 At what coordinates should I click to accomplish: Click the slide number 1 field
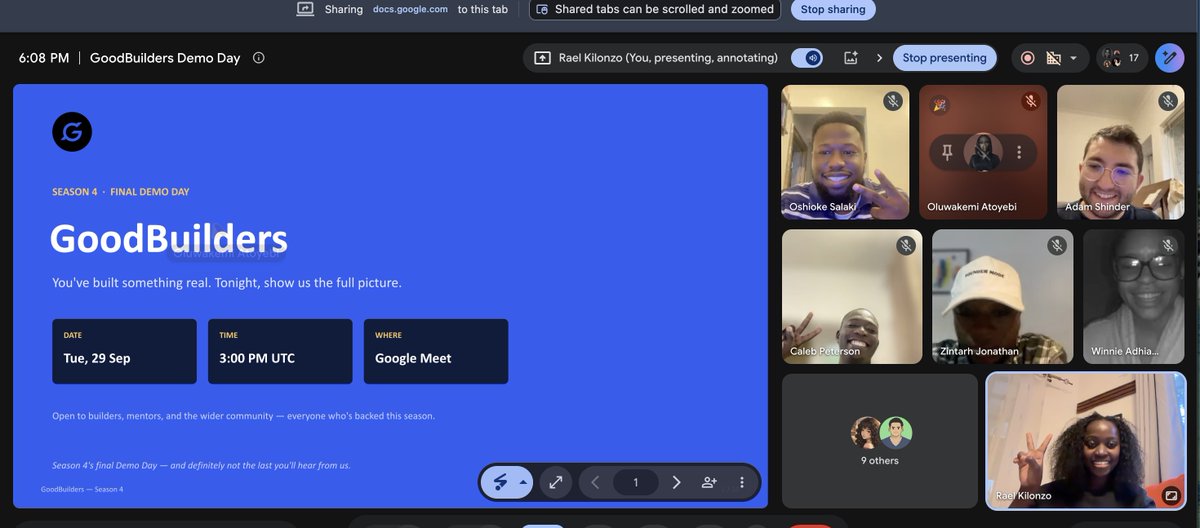pyautogui.click(x=635, y=482)
